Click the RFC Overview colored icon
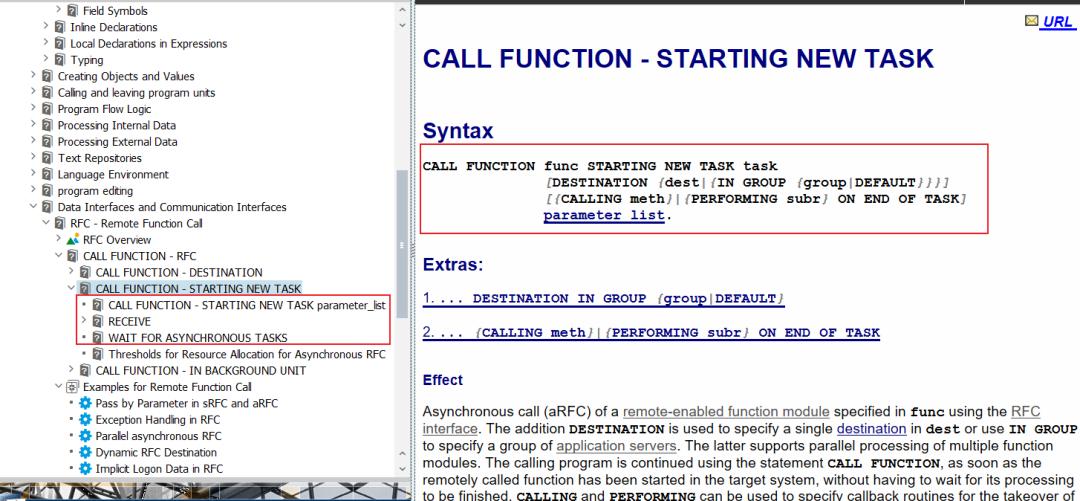 [x=73, y=240]
